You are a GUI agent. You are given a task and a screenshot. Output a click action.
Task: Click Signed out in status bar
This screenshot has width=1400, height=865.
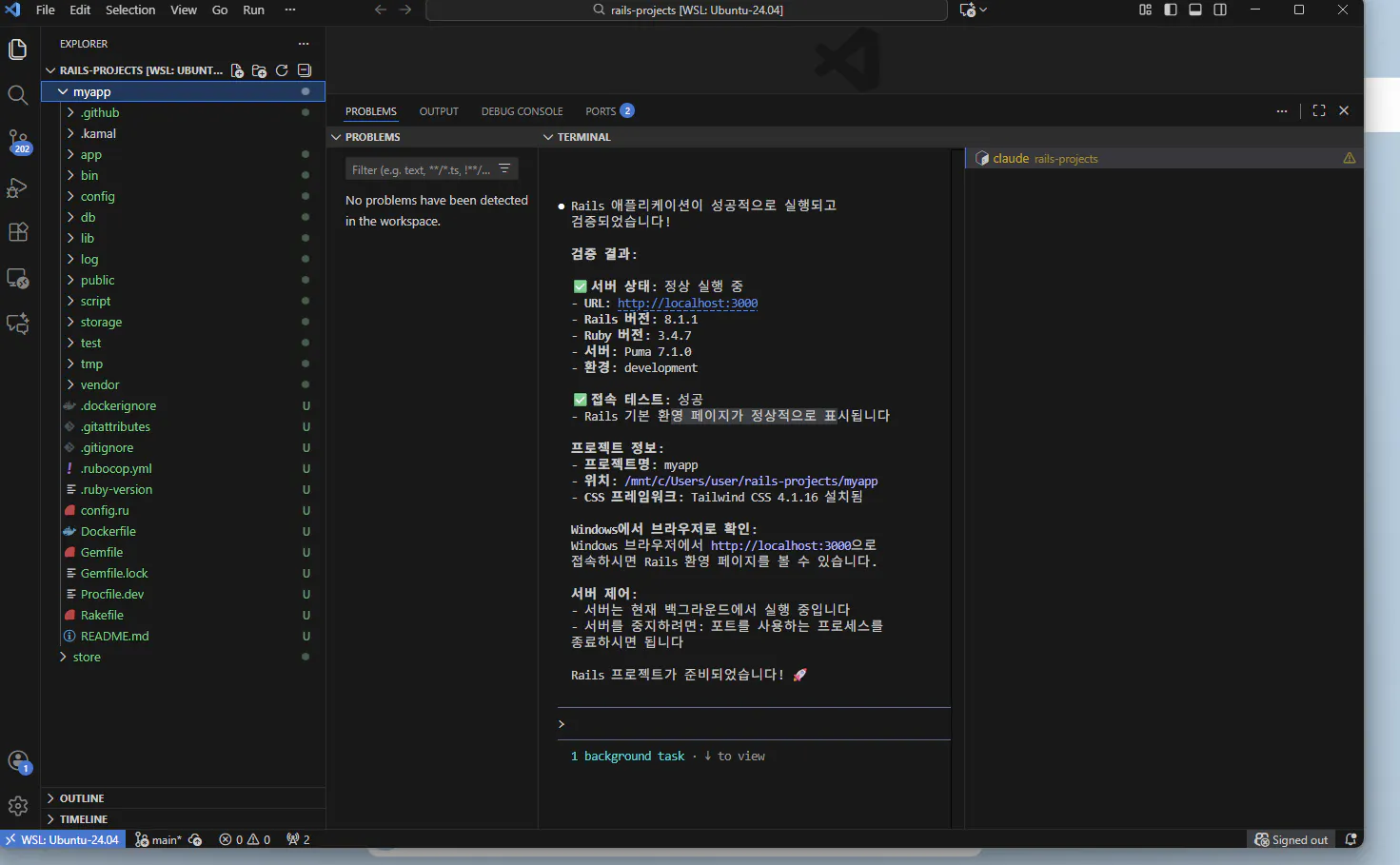(x=1291, y=839)
